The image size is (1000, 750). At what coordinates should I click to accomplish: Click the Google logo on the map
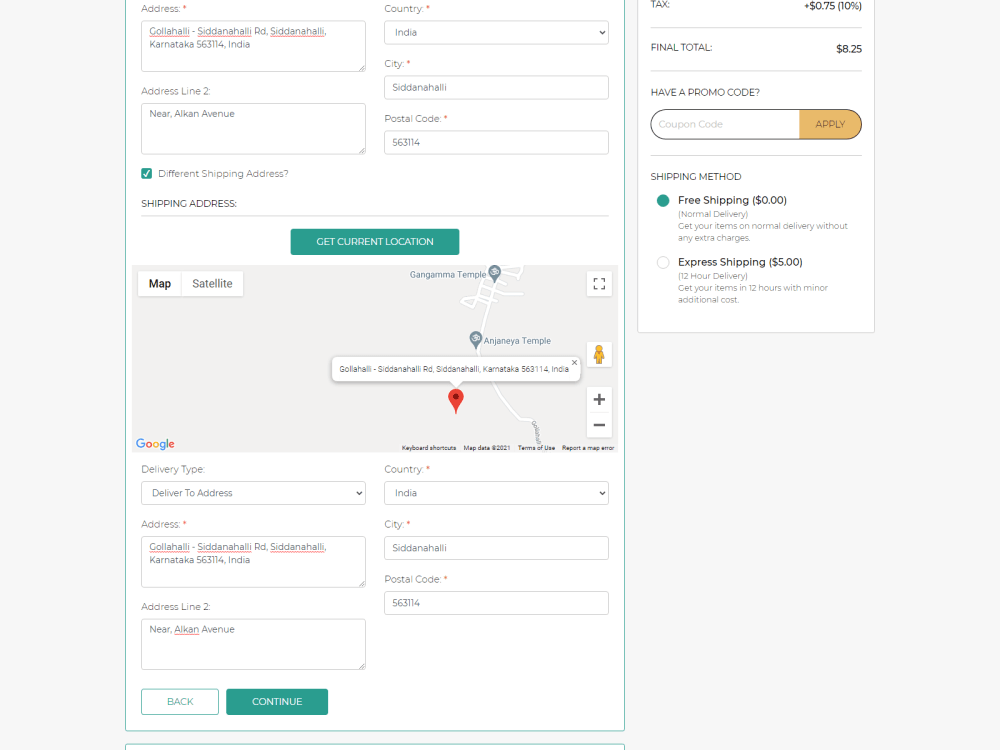click(x=155, y=443)
